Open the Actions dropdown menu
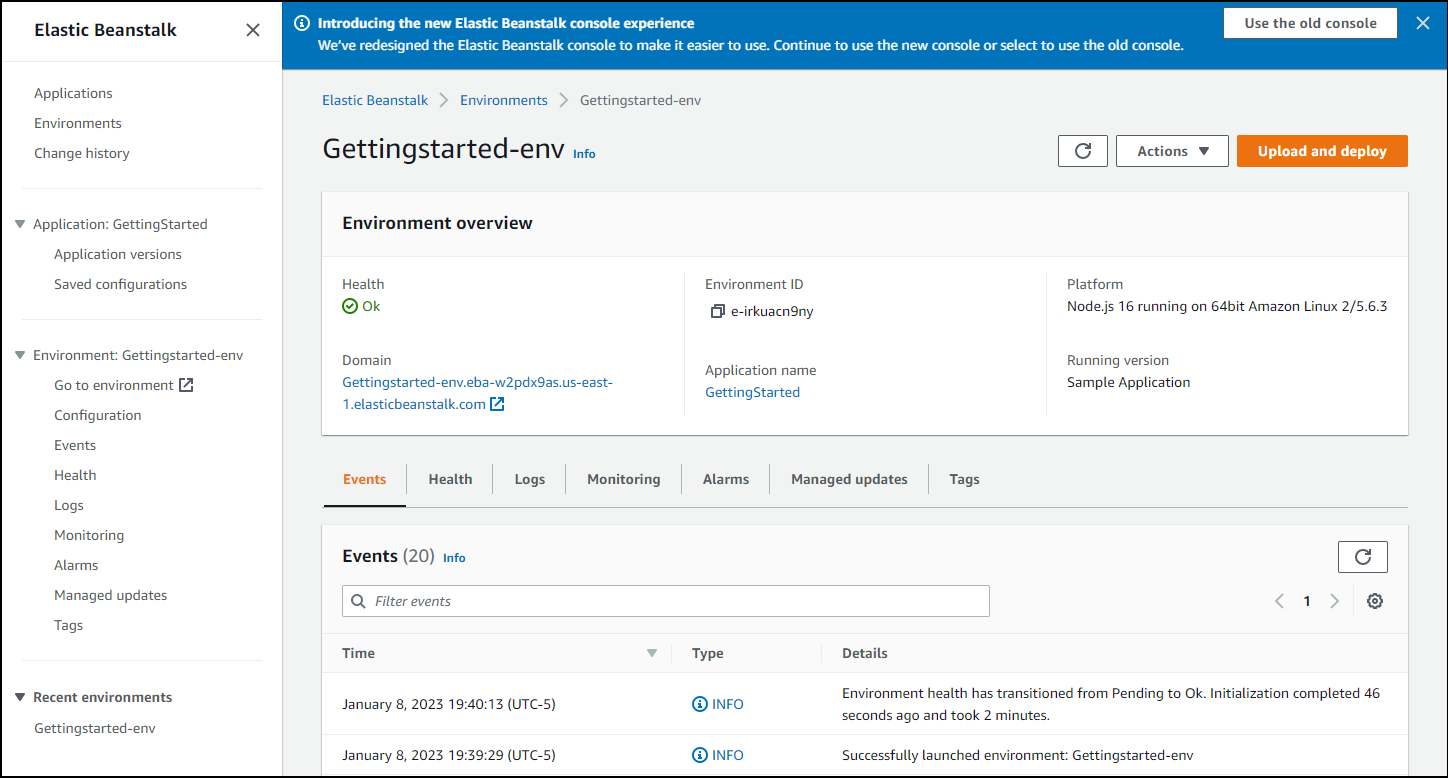 coord(1172,151)
